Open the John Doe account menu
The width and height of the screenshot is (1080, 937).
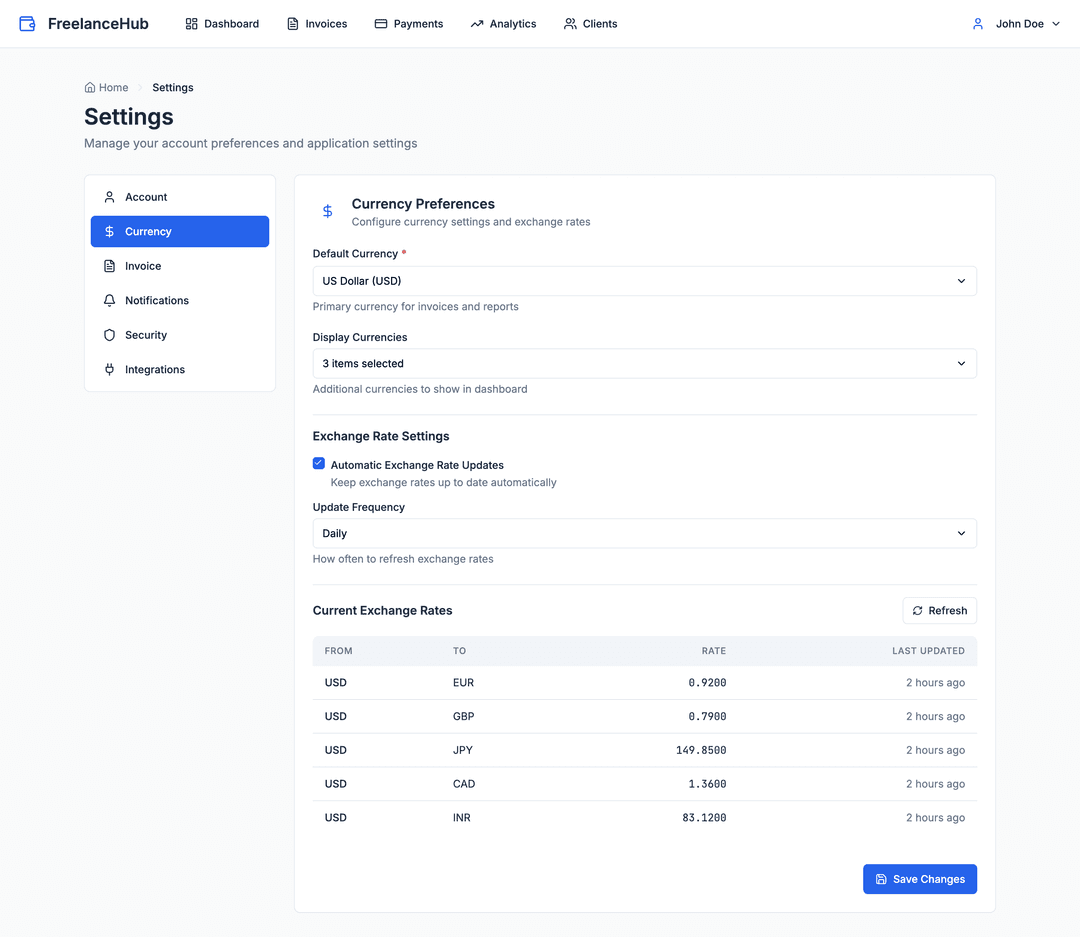pos(1015,23)
